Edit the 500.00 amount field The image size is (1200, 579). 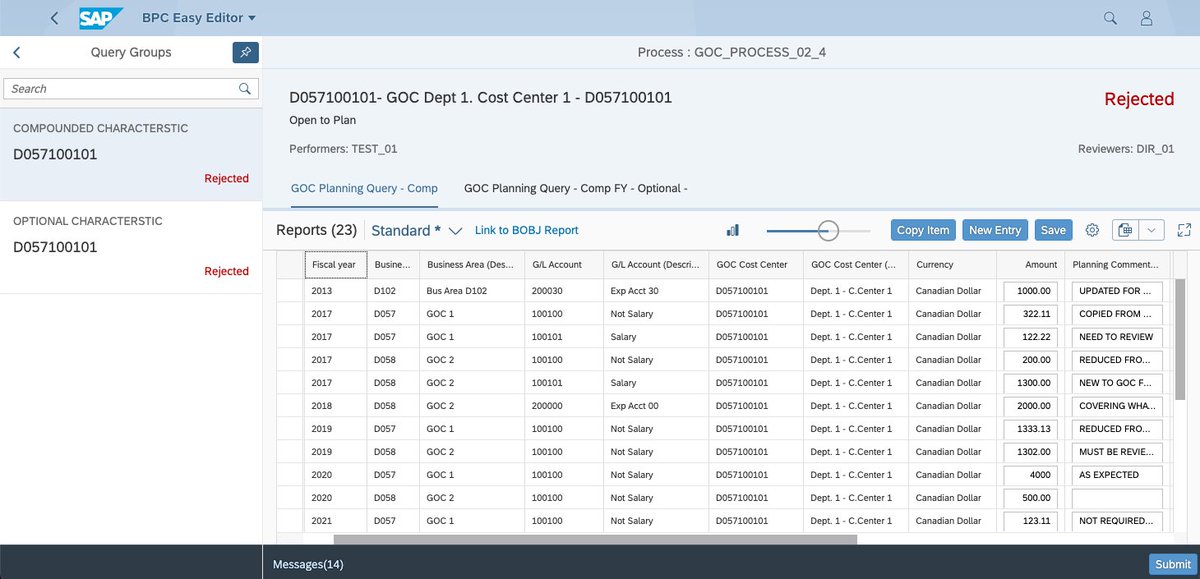1030,498
